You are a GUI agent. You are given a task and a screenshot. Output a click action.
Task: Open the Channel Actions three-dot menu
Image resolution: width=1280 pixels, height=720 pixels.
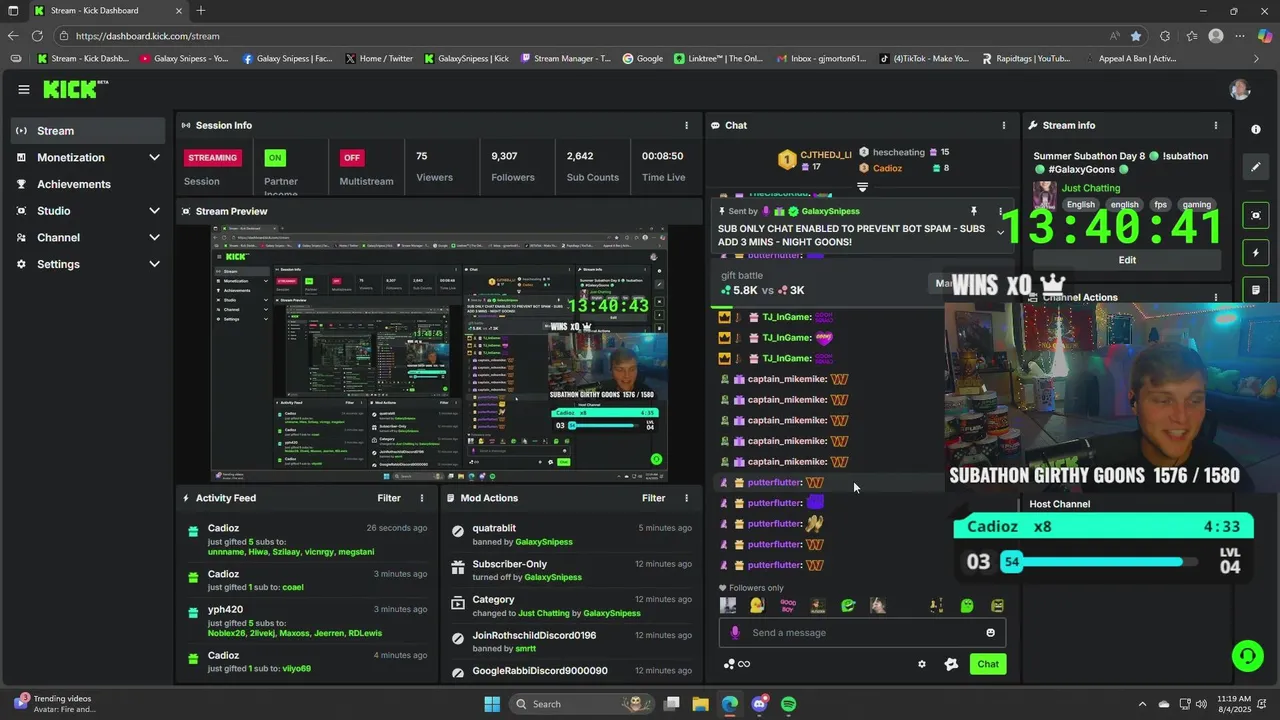point(1216,297)
